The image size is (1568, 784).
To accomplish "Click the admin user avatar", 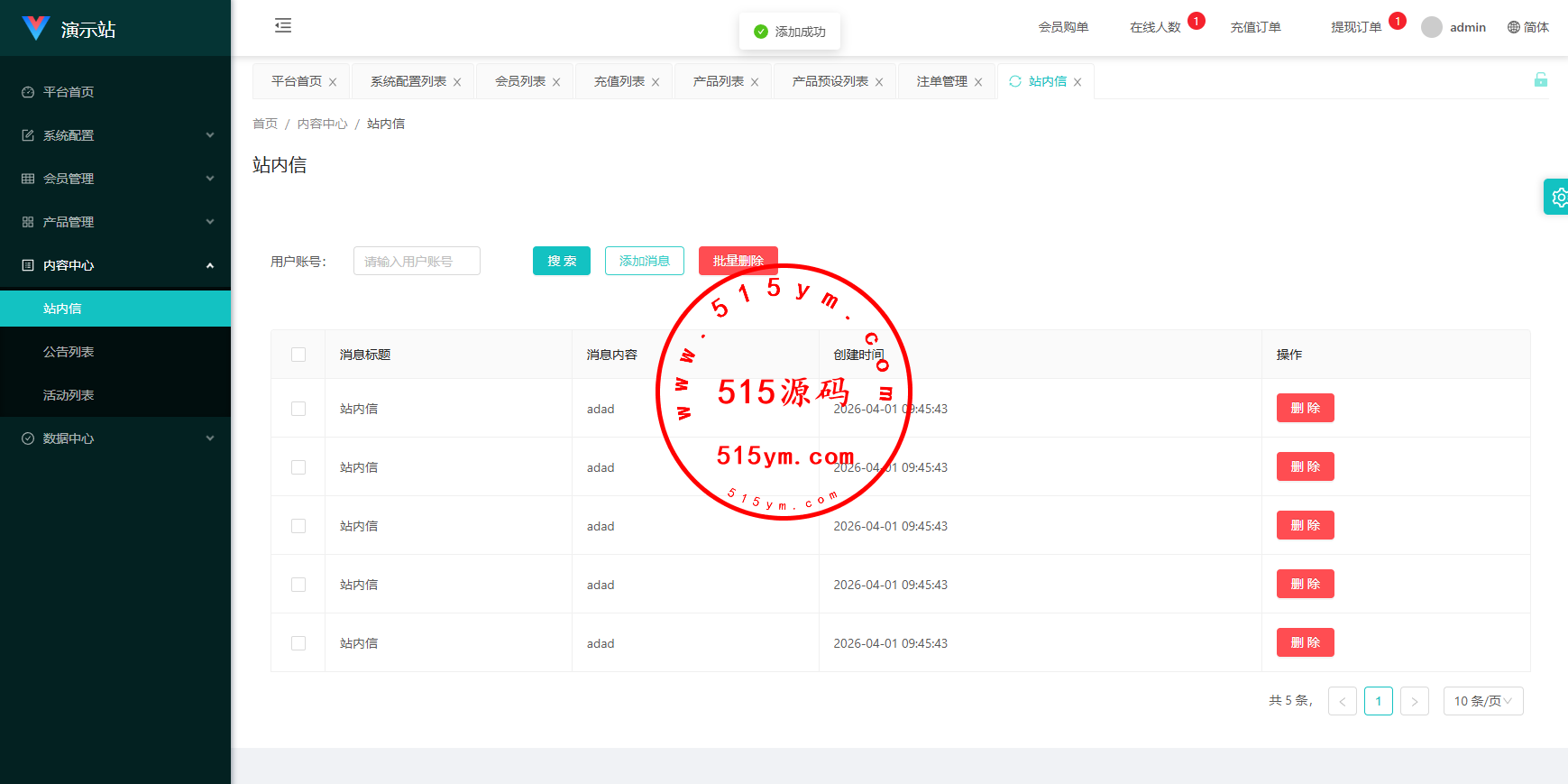I will [1431, 27].
